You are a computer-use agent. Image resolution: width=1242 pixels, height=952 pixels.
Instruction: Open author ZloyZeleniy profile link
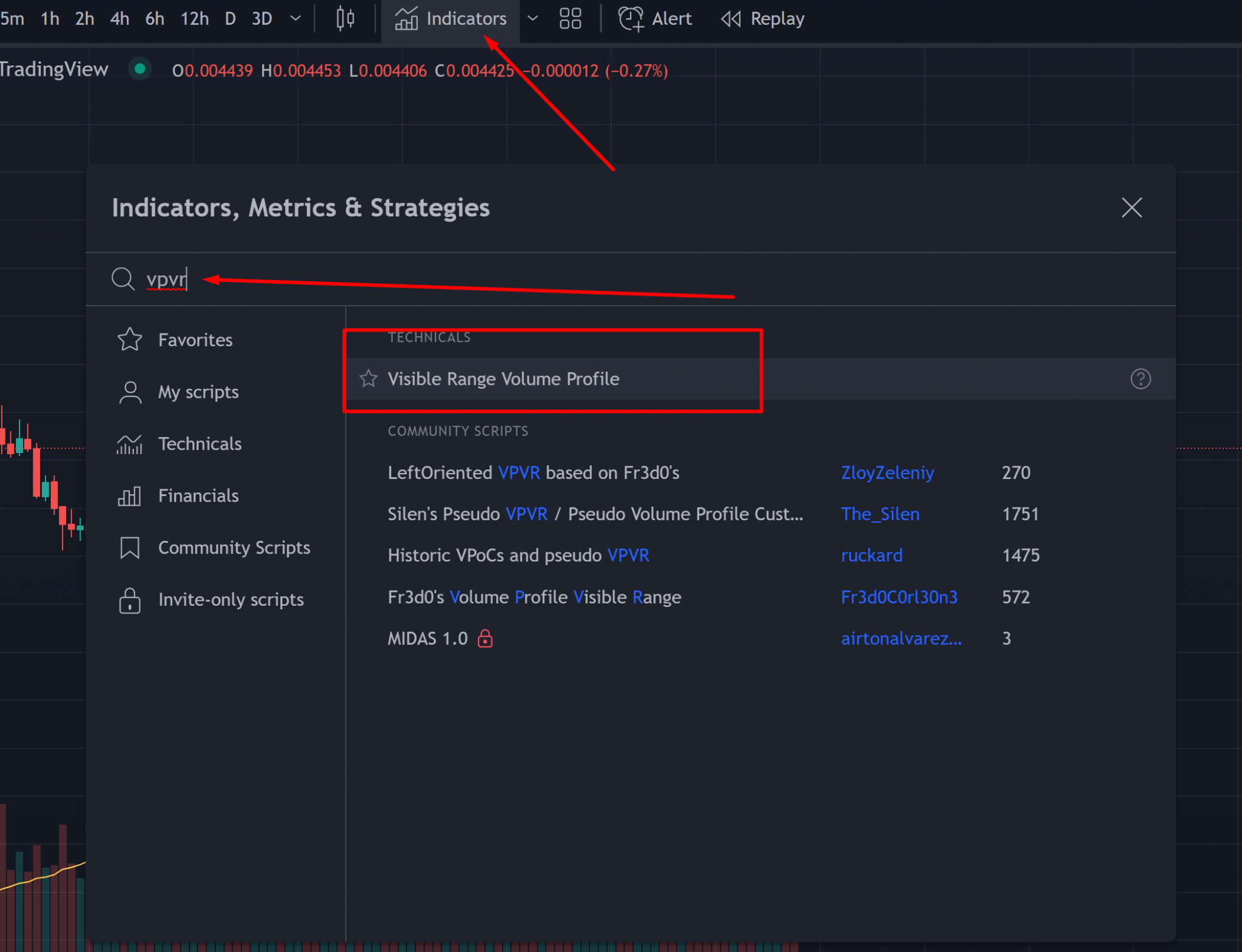pos(887,472)
